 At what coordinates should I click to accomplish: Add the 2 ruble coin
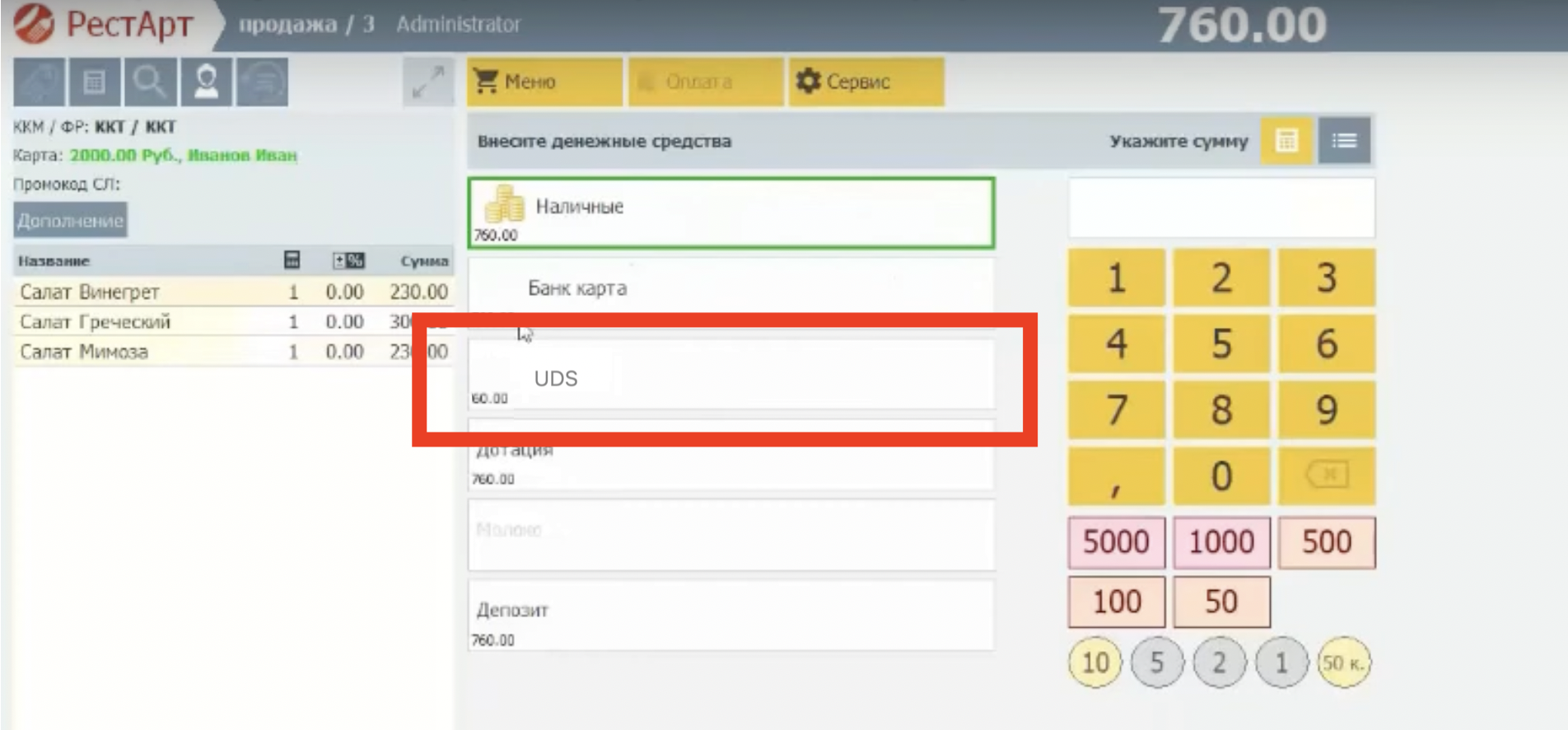tap(1219, 662)
